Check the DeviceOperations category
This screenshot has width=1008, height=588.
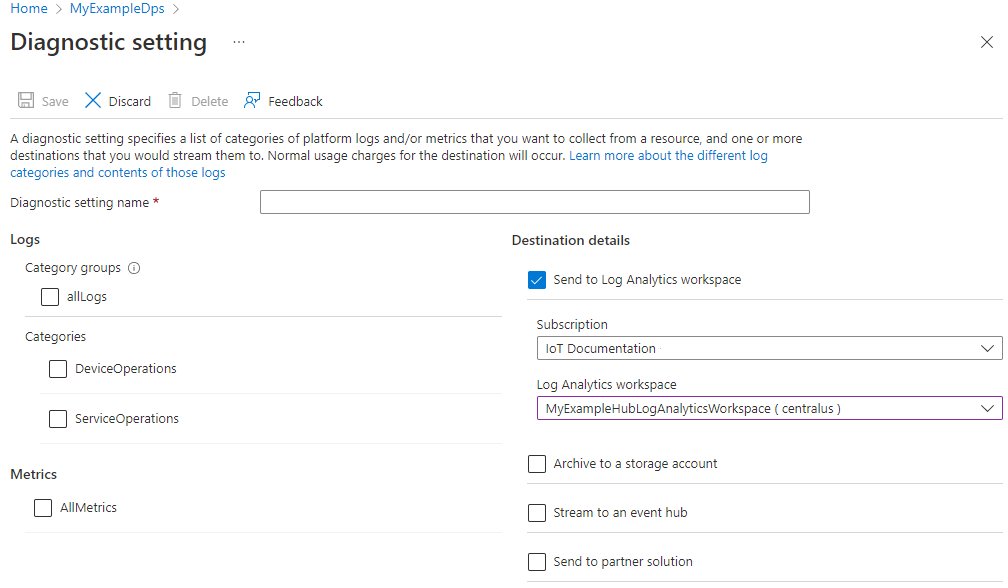point(58,369)
